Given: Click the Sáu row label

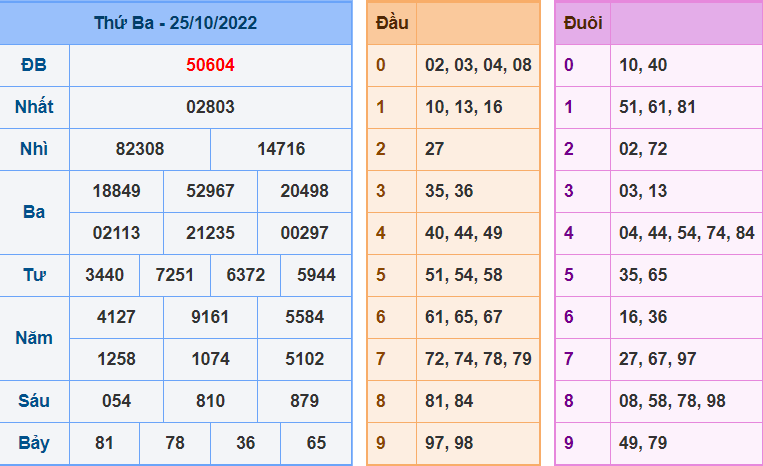Looking at the screenshot, I should pos(34,401).
